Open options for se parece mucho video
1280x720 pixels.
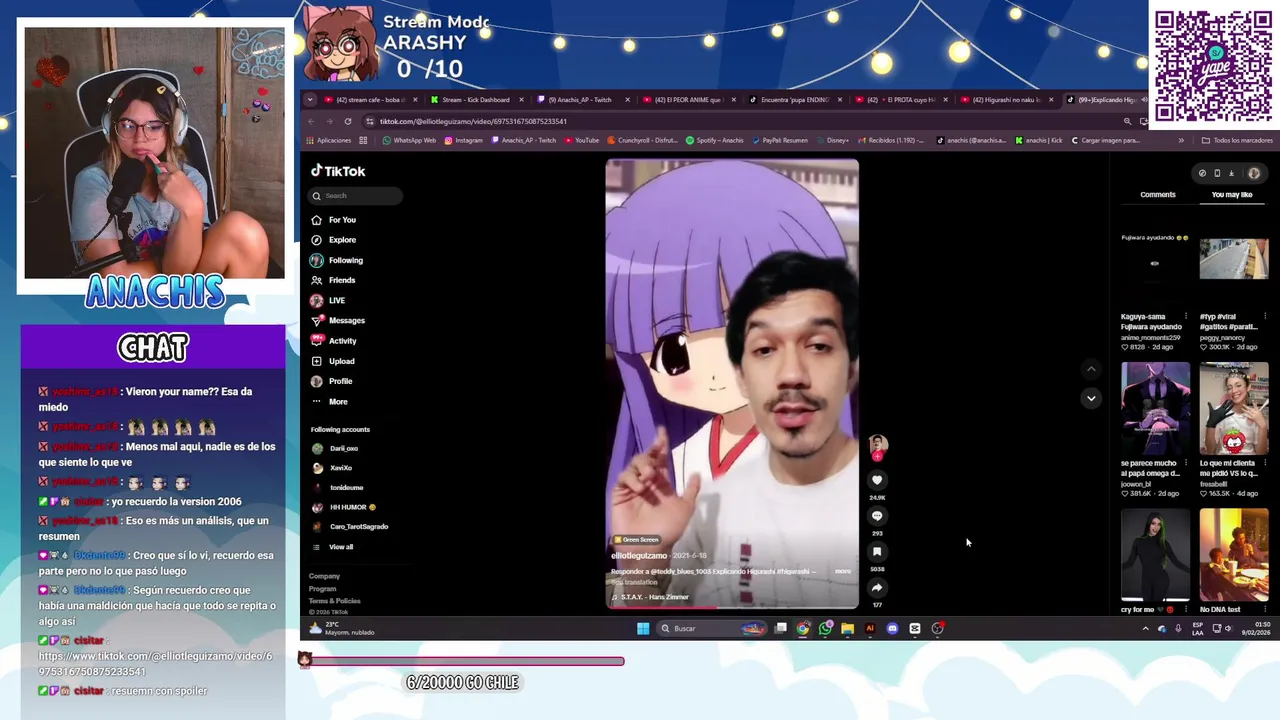click(x=1186, y=463)
